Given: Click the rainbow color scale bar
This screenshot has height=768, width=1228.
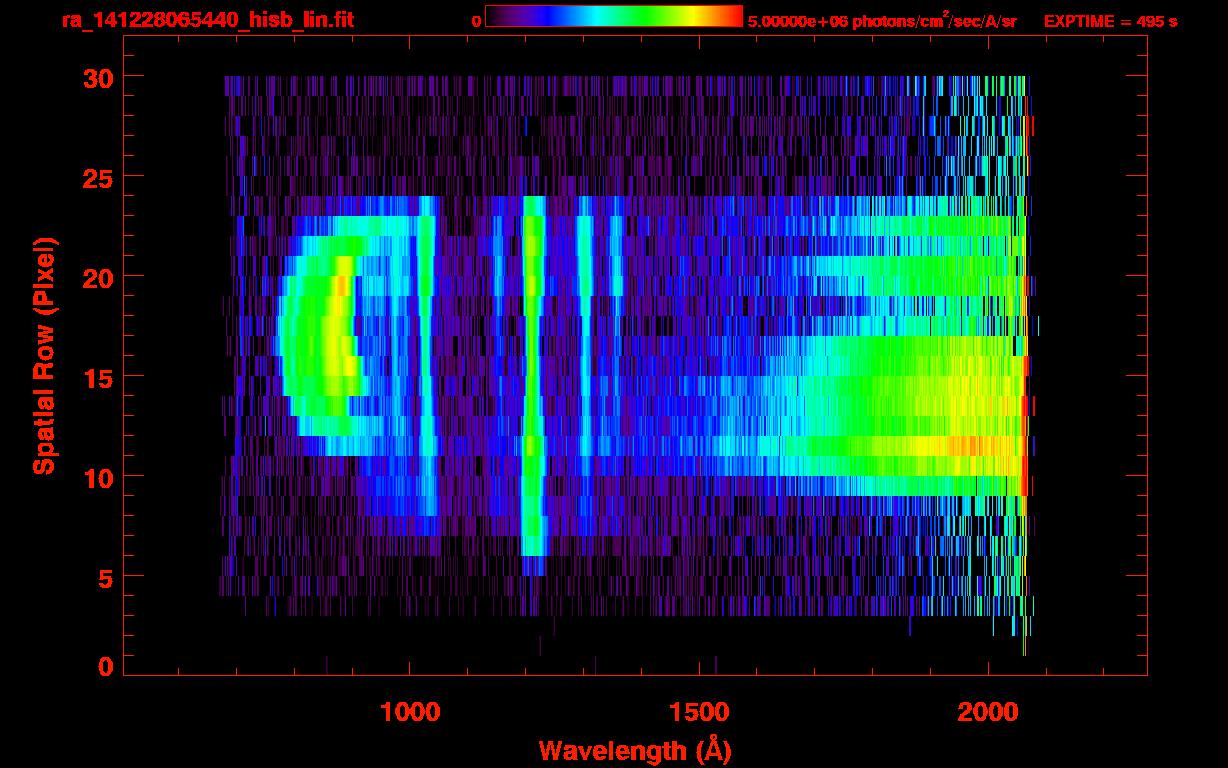Looking at the screenshot, I should tap(614, 16).
